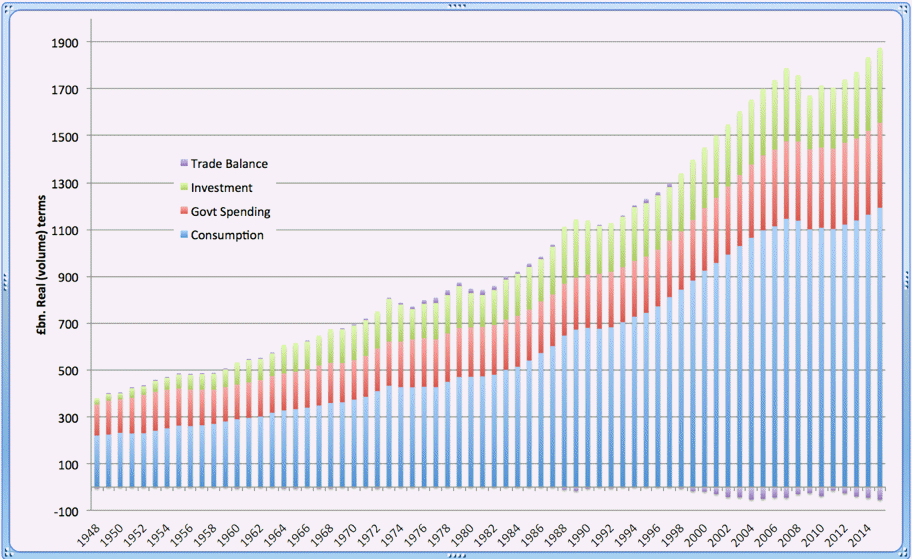The height and width of the screenshot is (559, 912).
Task: Choose the Consumption legend label
Action: (x=227, y=235)
